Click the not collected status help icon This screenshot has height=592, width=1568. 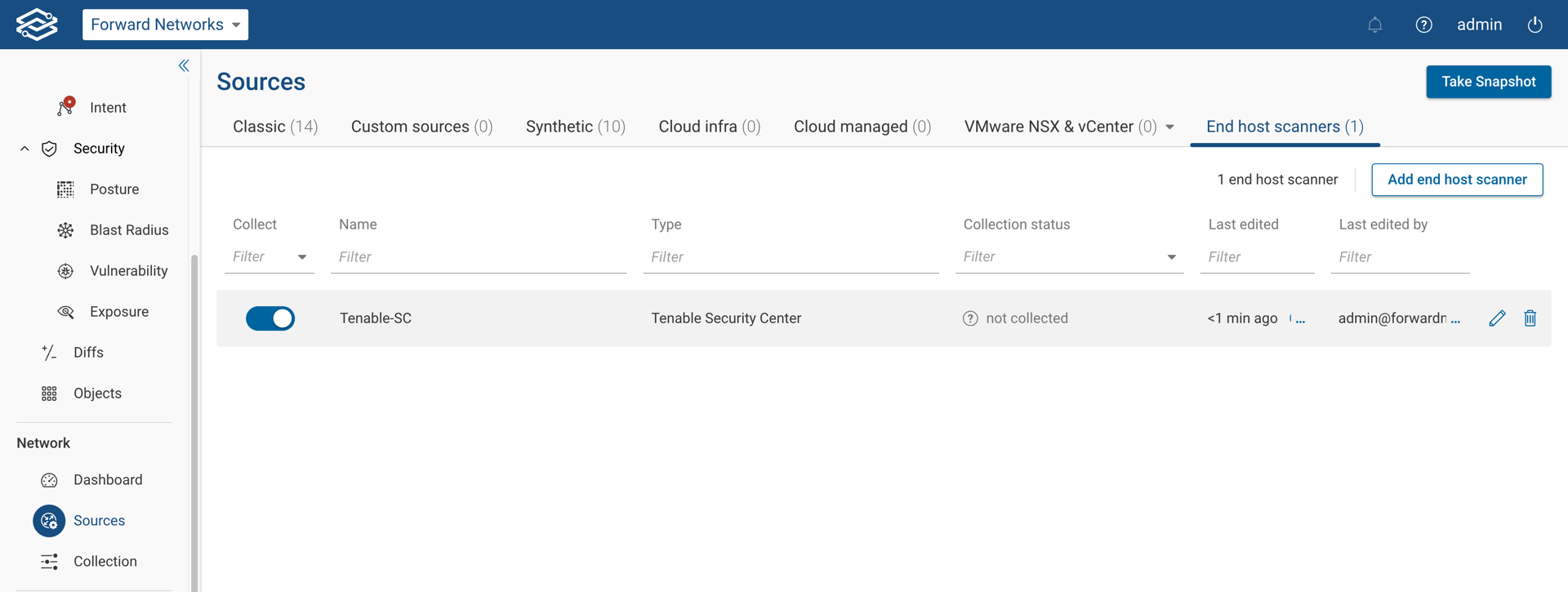click(x=970, y=318)
